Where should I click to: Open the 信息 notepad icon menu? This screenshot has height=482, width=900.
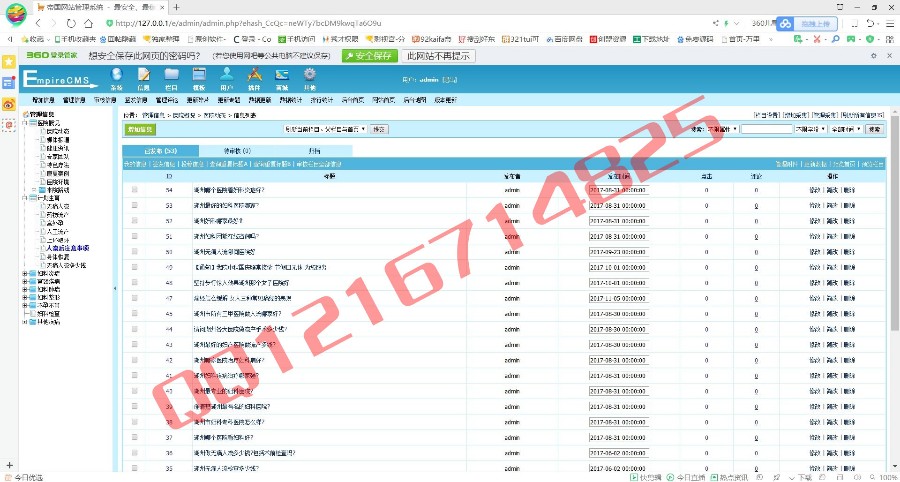point(144,79)
